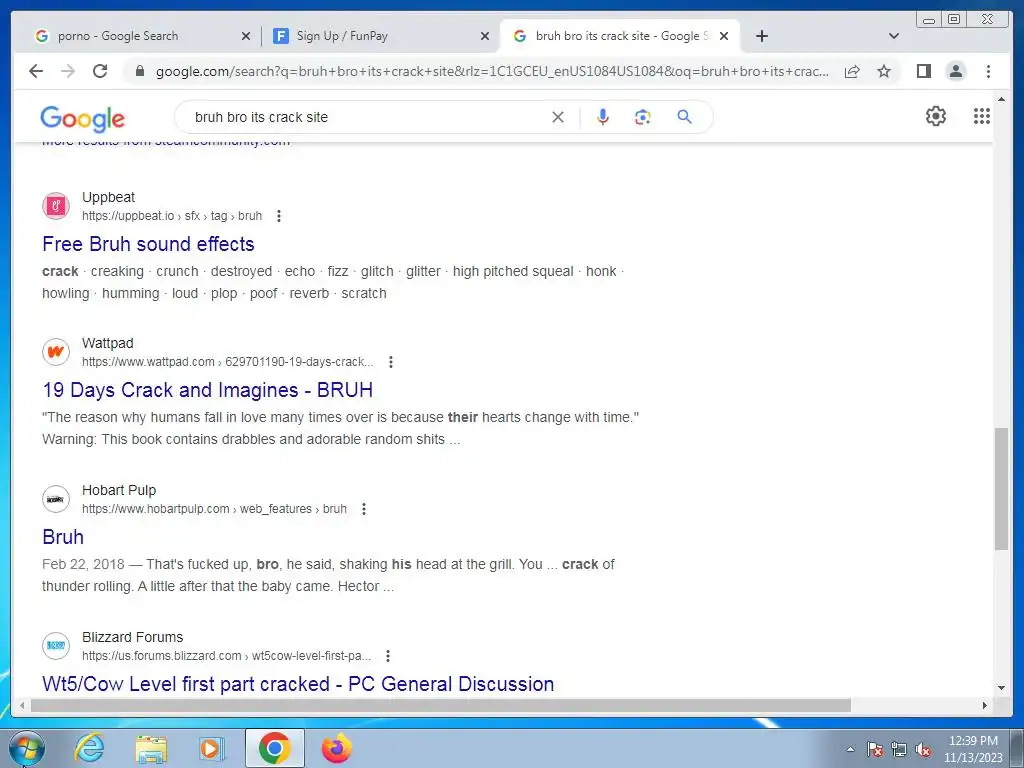Screen dimensions: 1024x768
Task: Click the Hobart Pulp site favicon
Action: [56, 499]
